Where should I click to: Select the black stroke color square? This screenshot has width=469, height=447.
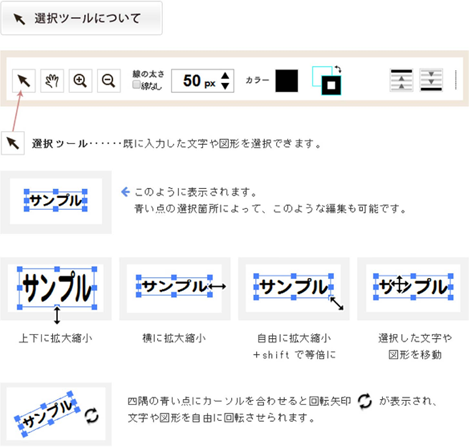click(331, 85)
